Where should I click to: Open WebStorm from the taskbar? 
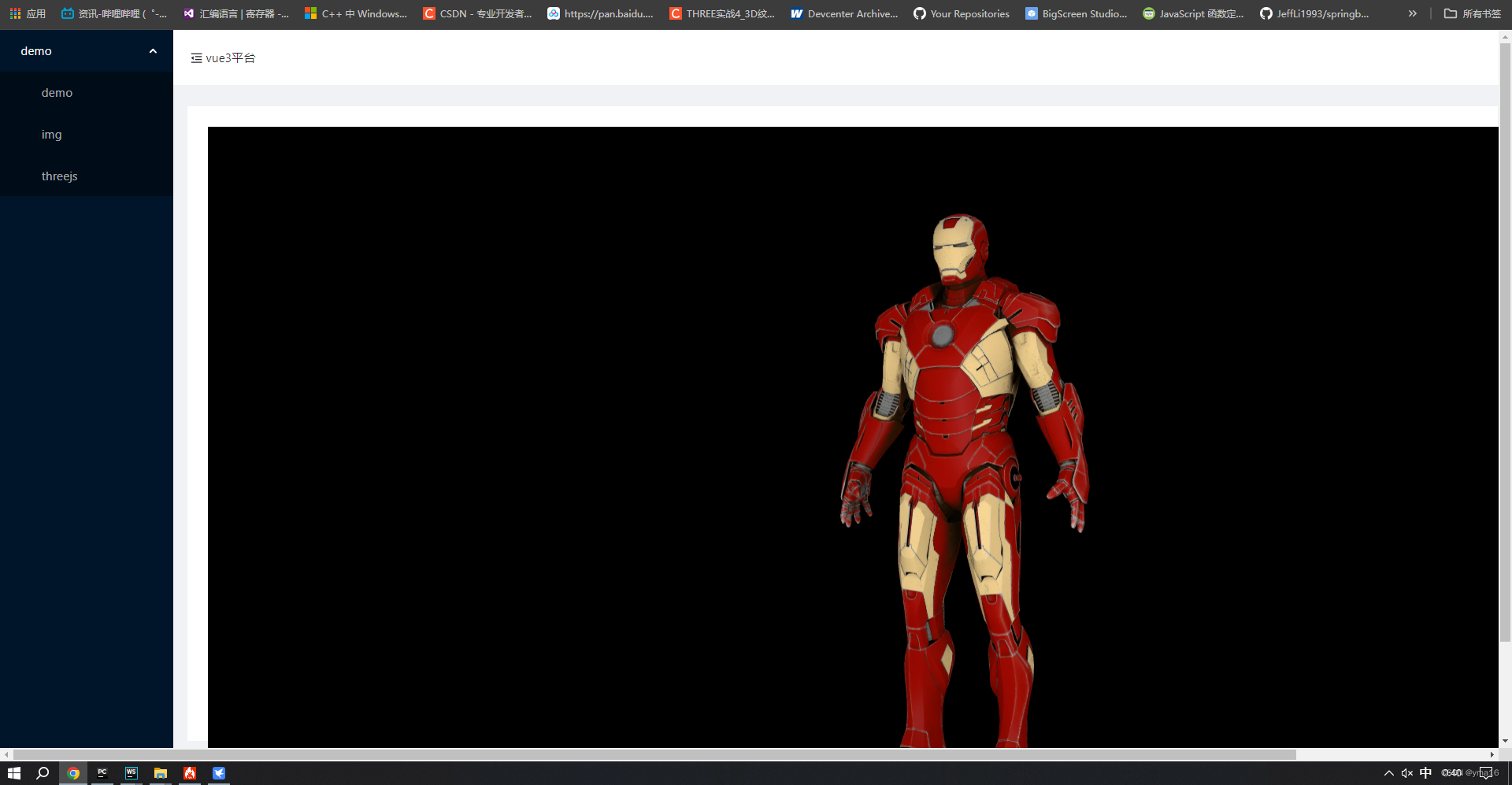(132, 773)
